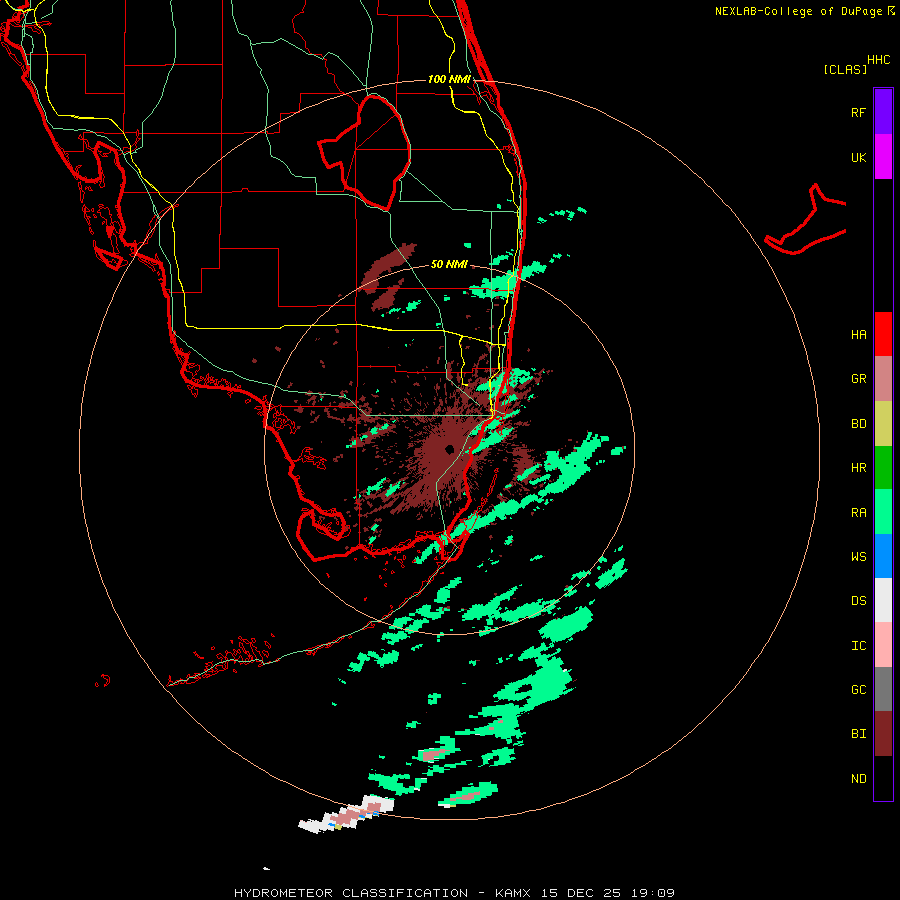Click the DS legend label

pos(858,601)
